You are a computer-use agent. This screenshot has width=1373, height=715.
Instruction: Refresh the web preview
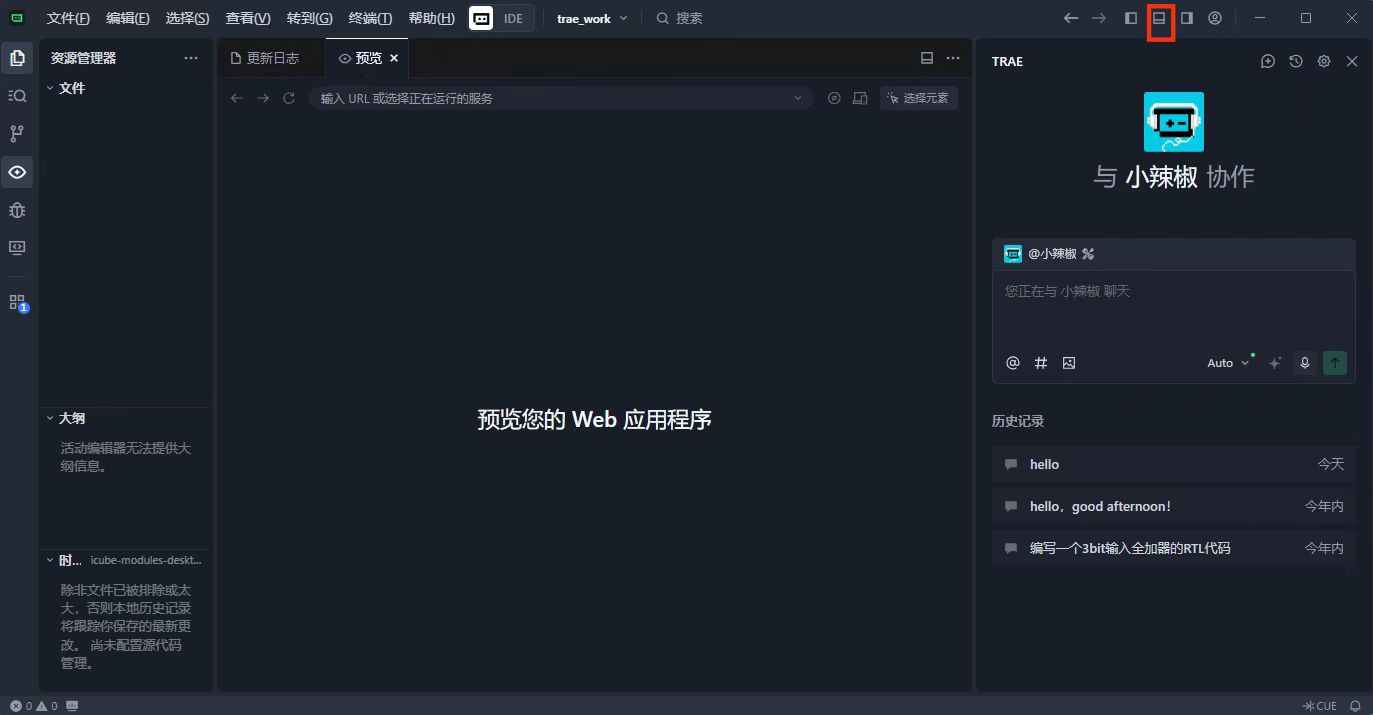[289, 98]
